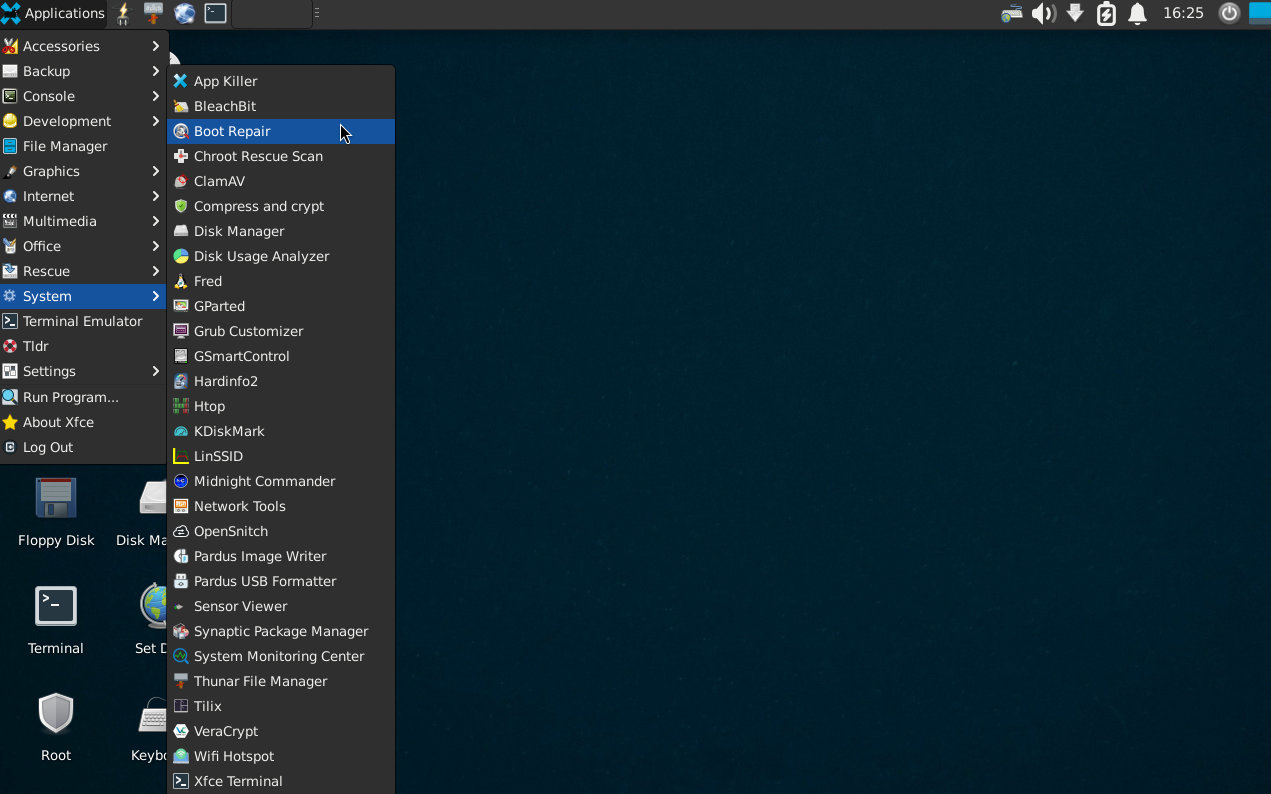The height and width of the screenshot is (794, 1271).
Task: Click the notification bell icon
Action: [1137, 13]
